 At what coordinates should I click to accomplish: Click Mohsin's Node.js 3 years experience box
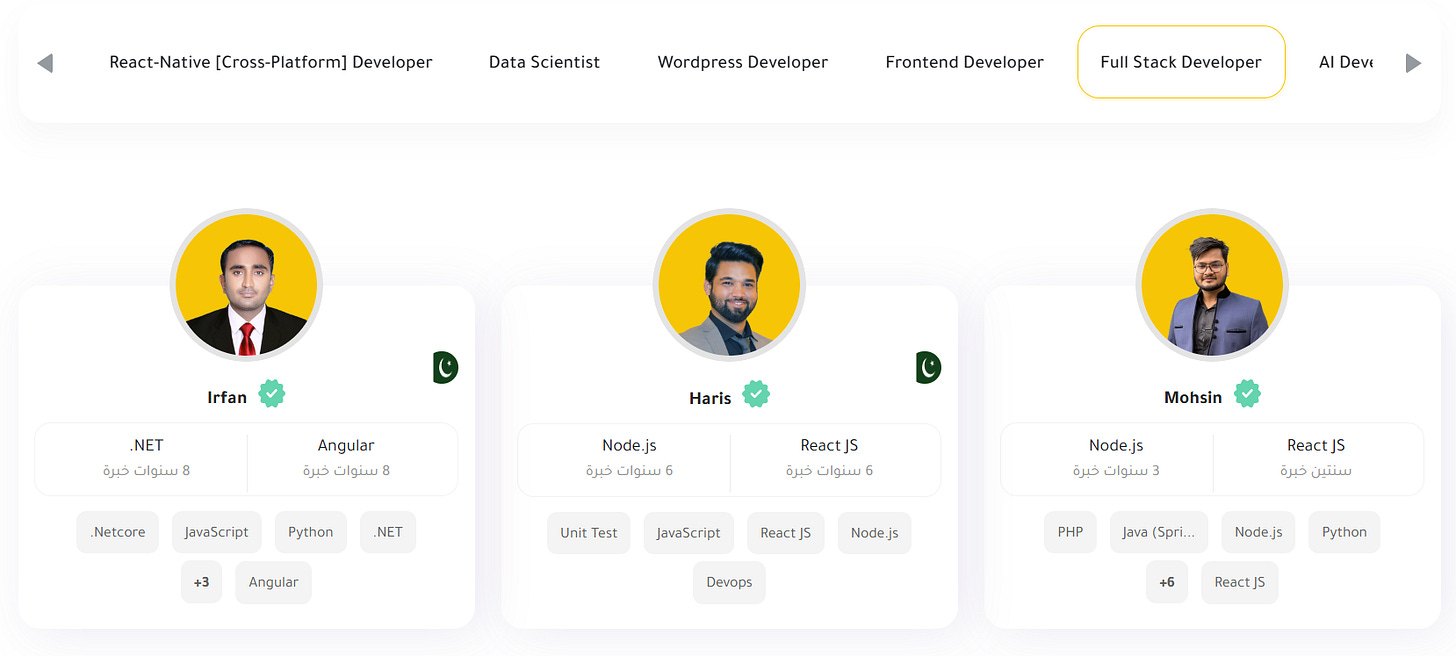(x=1116, y=458)
